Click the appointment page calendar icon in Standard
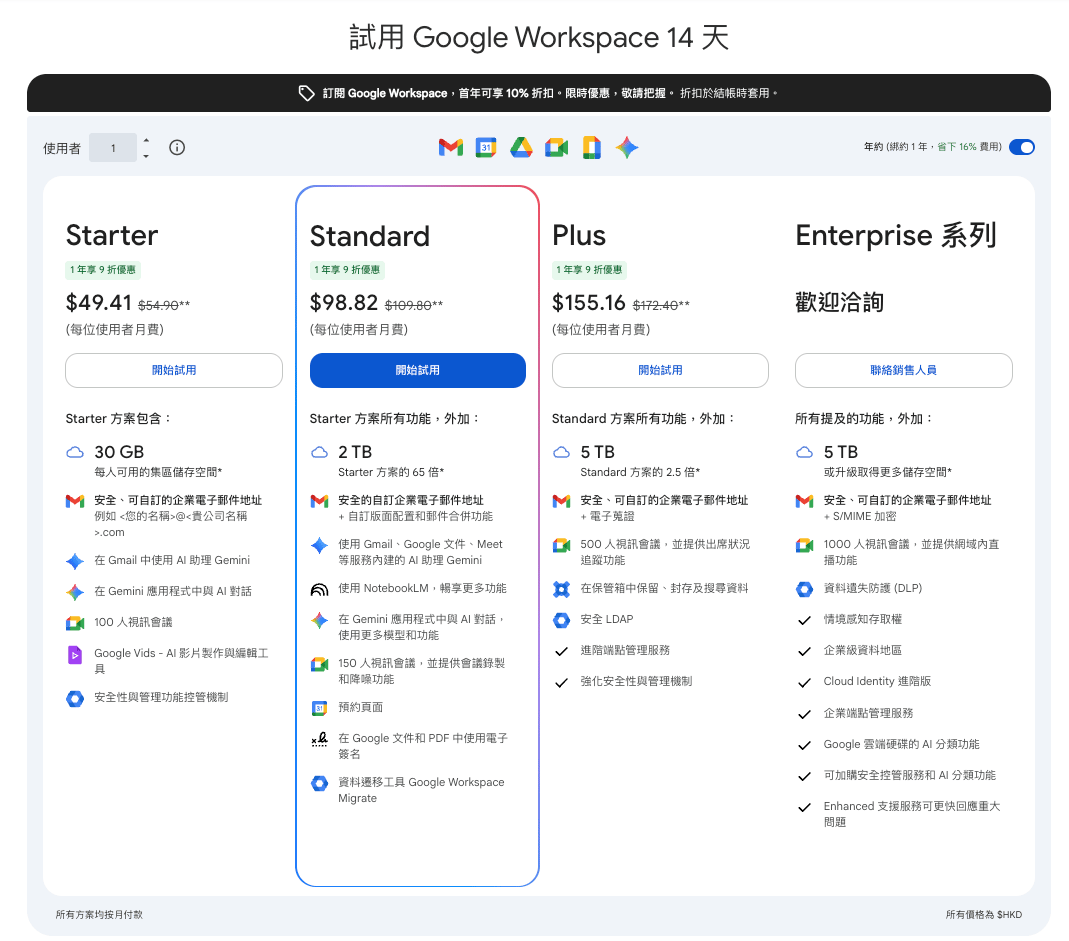The width and height of the screenshot is (1069, 941). [319, 708]
